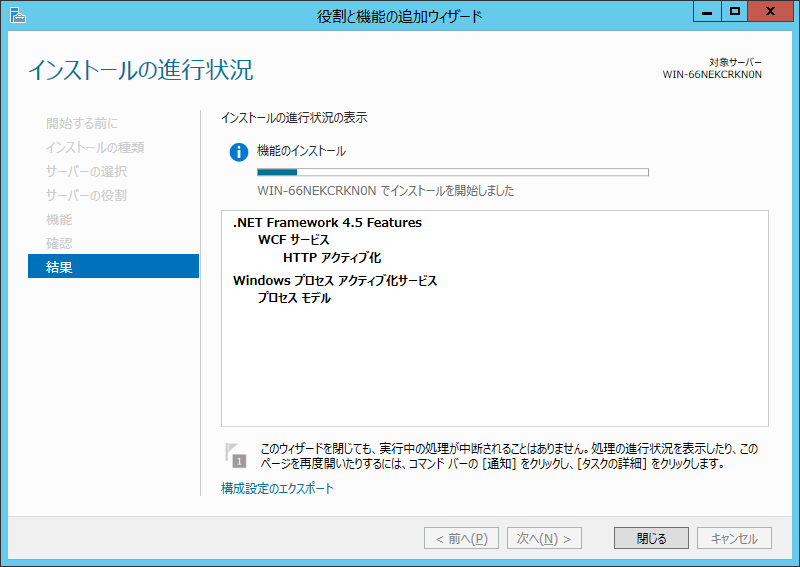Select 機能 step in sidebar
The height and width of the screenshot is (567, 800).
coord(59,219)
